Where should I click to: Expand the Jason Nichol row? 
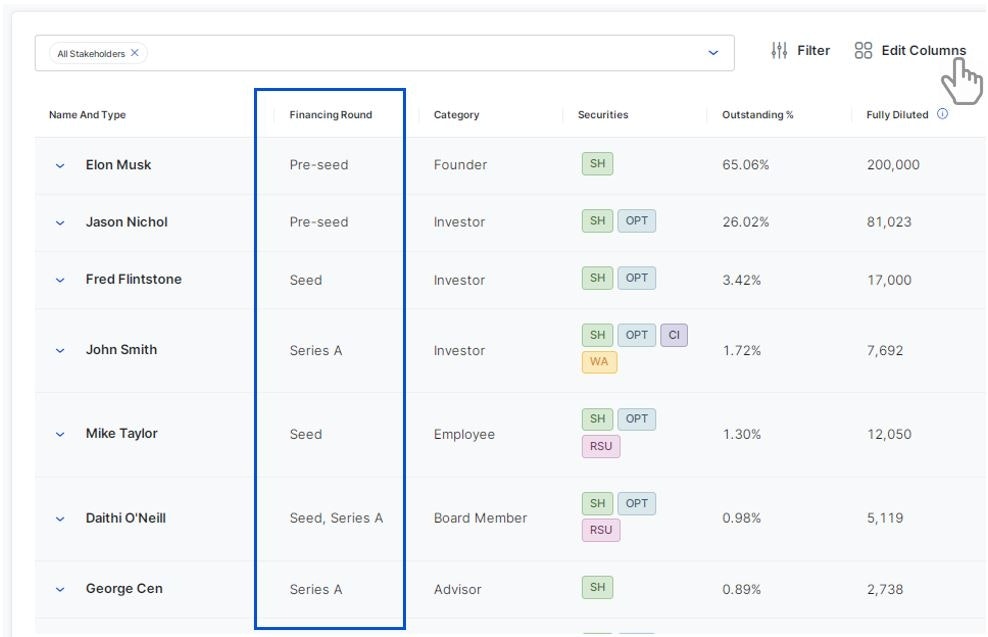point(60,223)
